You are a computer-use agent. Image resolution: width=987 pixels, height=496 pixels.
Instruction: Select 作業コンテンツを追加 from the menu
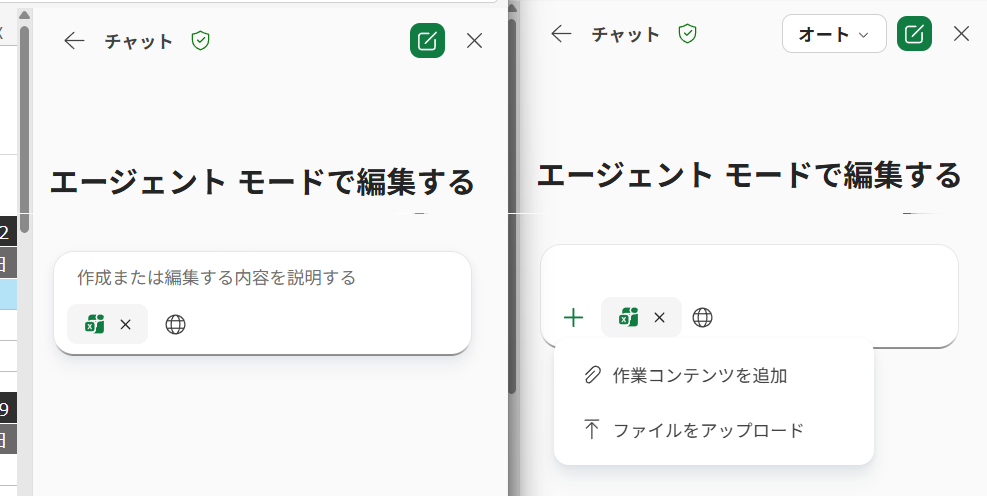click(x=700, y=376)
